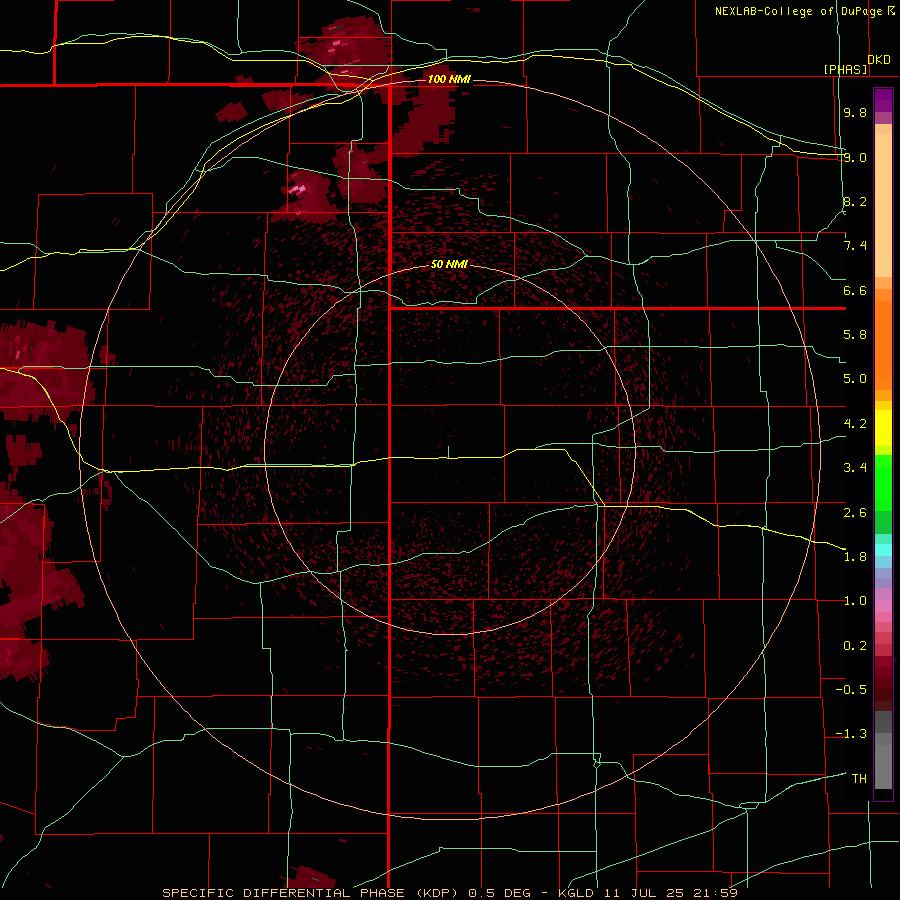The image size is (900, 900).
Task: Click the KGLD radar station identifier
Action: click(576, 893)
